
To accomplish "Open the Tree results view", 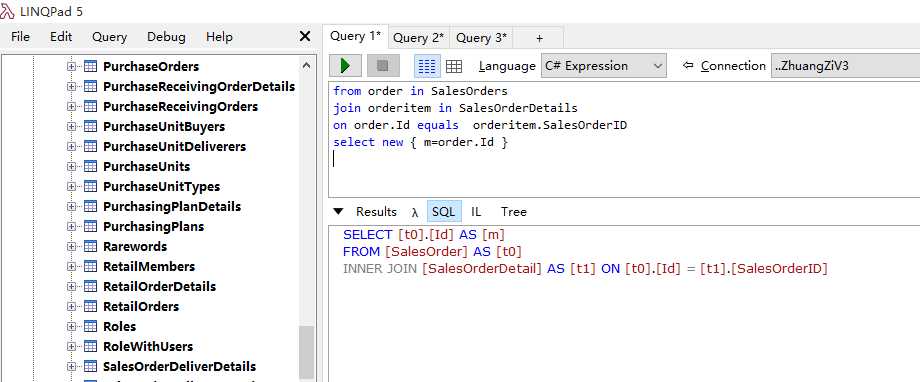I will coord(513,212).
